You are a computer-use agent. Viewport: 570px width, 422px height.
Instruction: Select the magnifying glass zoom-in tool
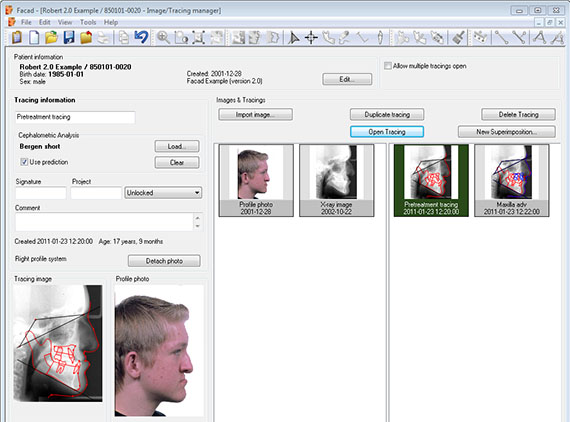click(163, 37)
